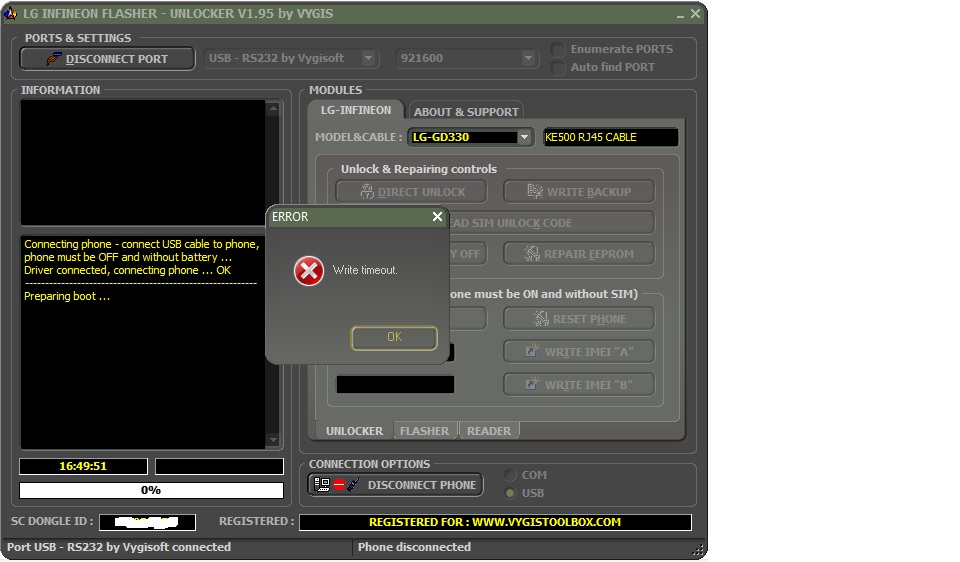Viewport: 960px width, 562px height.
Task: Click the SC DONGLE ID field
Action: pyautogui.click(x=147, y=522)
